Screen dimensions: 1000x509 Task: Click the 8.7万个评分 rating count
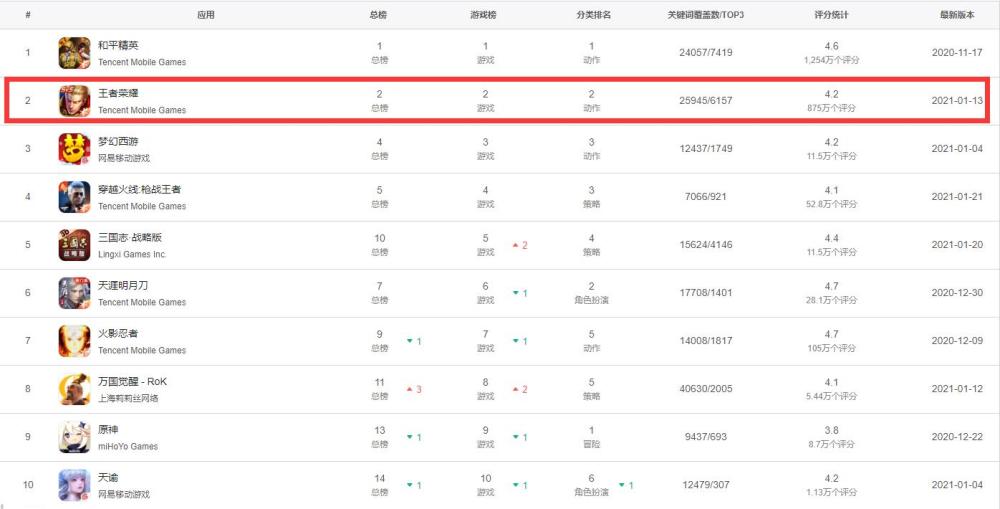831,445
